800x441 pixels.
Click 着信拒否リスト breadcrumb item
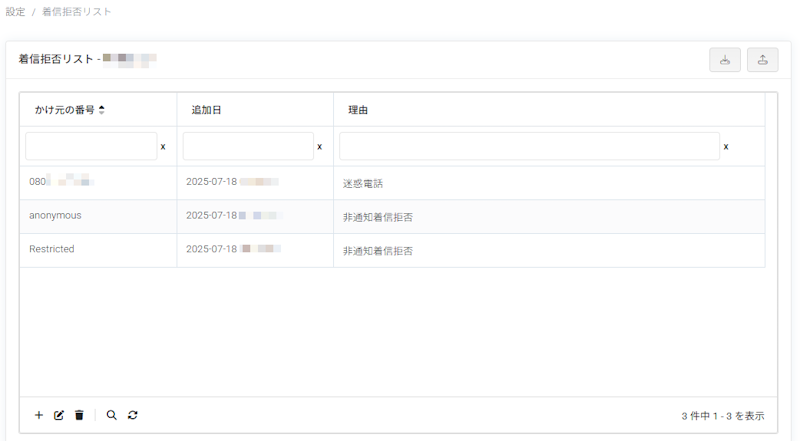[77, 12]
